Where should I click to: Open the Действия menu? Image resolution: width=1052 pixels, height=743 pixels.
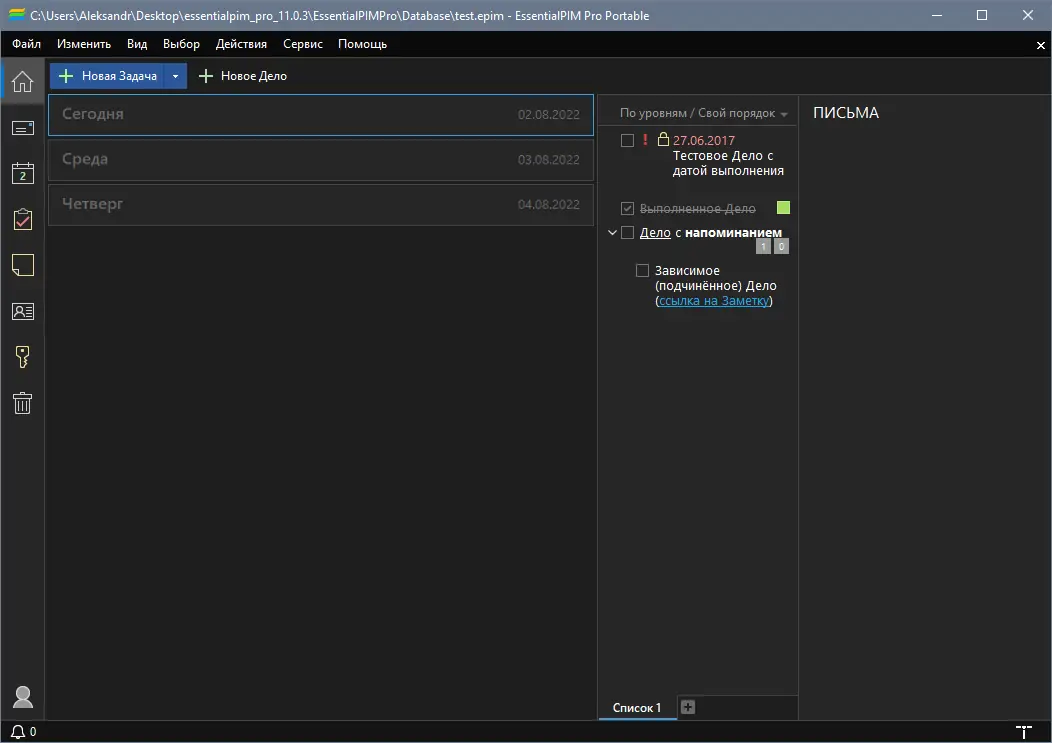click(x=241, y=44)
